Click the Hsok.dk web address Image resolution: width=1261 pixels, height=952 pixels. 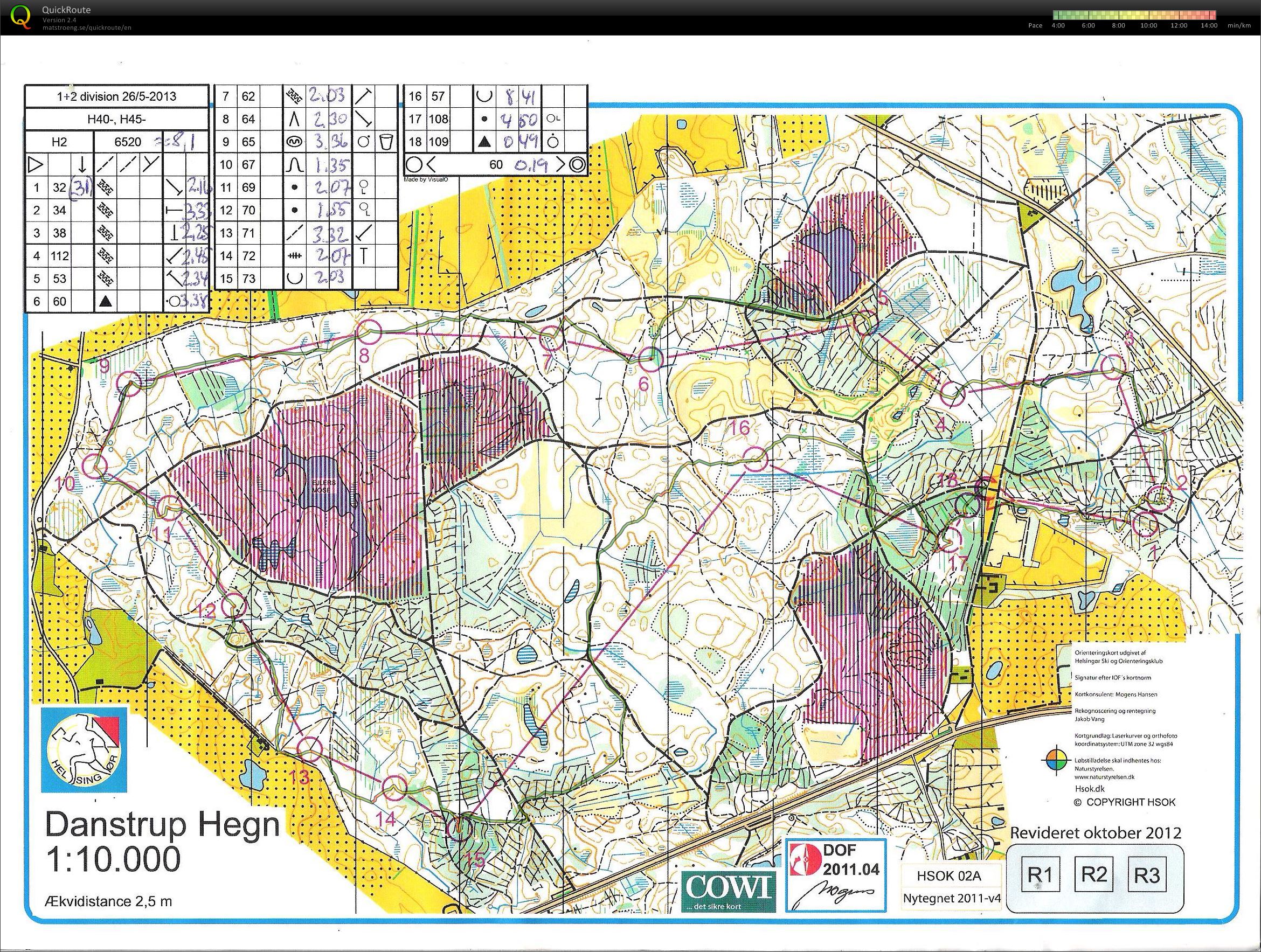1090,789
